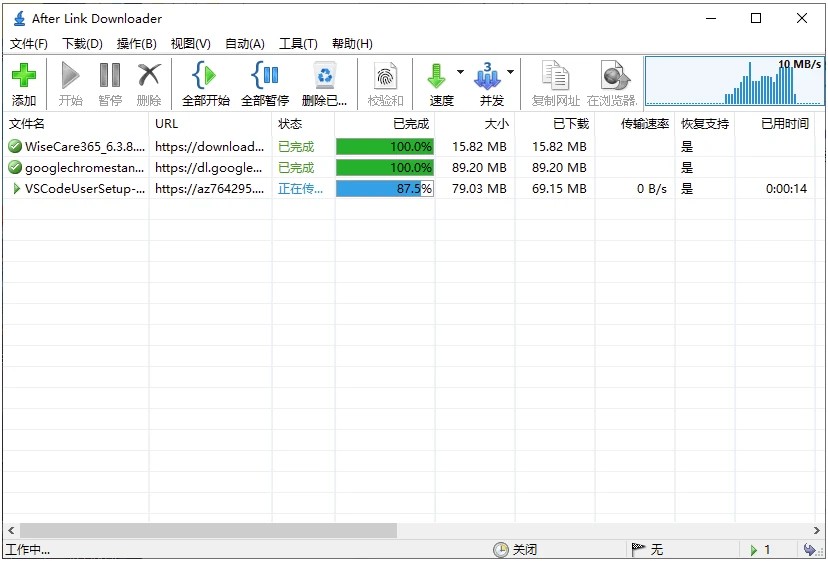Click the green play count icon in status bar
The height and width of the screenshot is (561, 828).
tap(754, 550)
